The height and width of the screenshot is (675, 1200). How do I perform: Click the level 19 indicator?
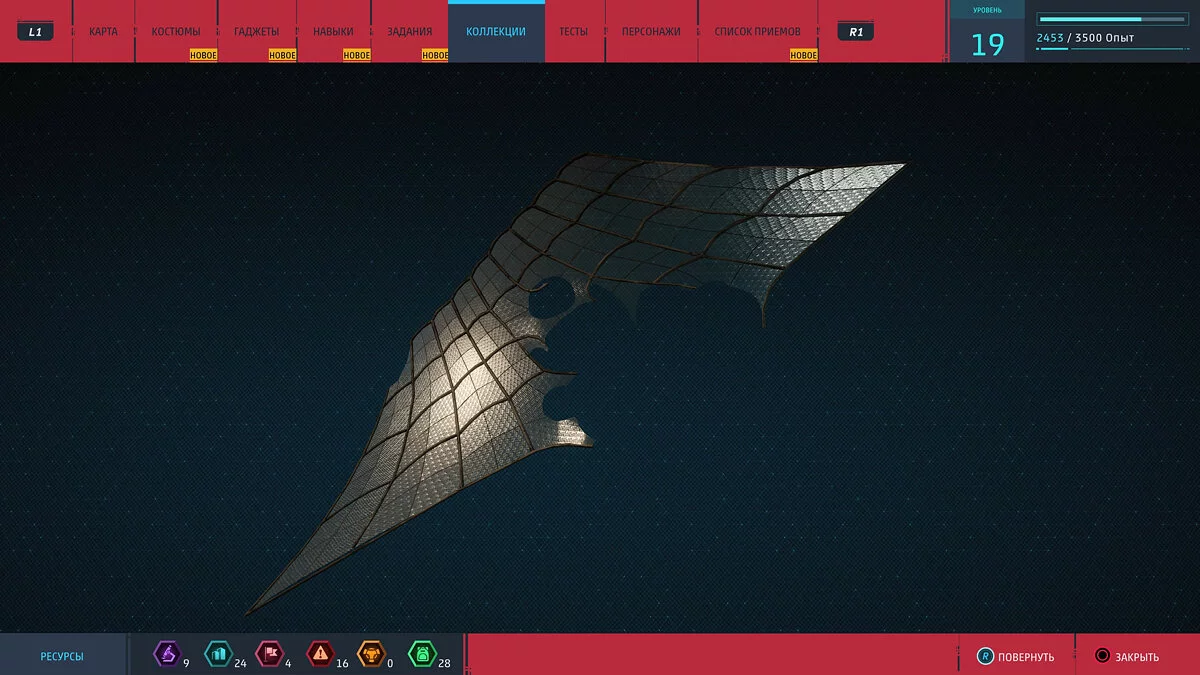pos(988,45)
